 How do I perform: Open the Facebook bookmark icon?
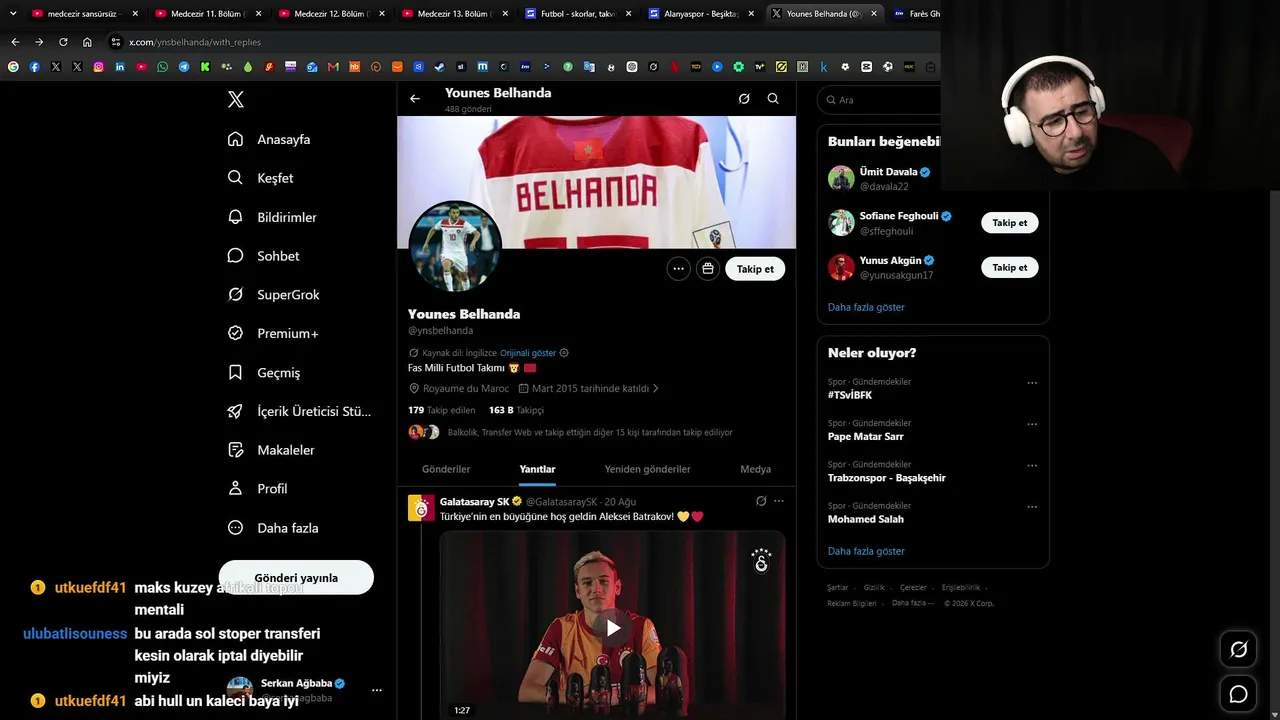coord(34,67)
